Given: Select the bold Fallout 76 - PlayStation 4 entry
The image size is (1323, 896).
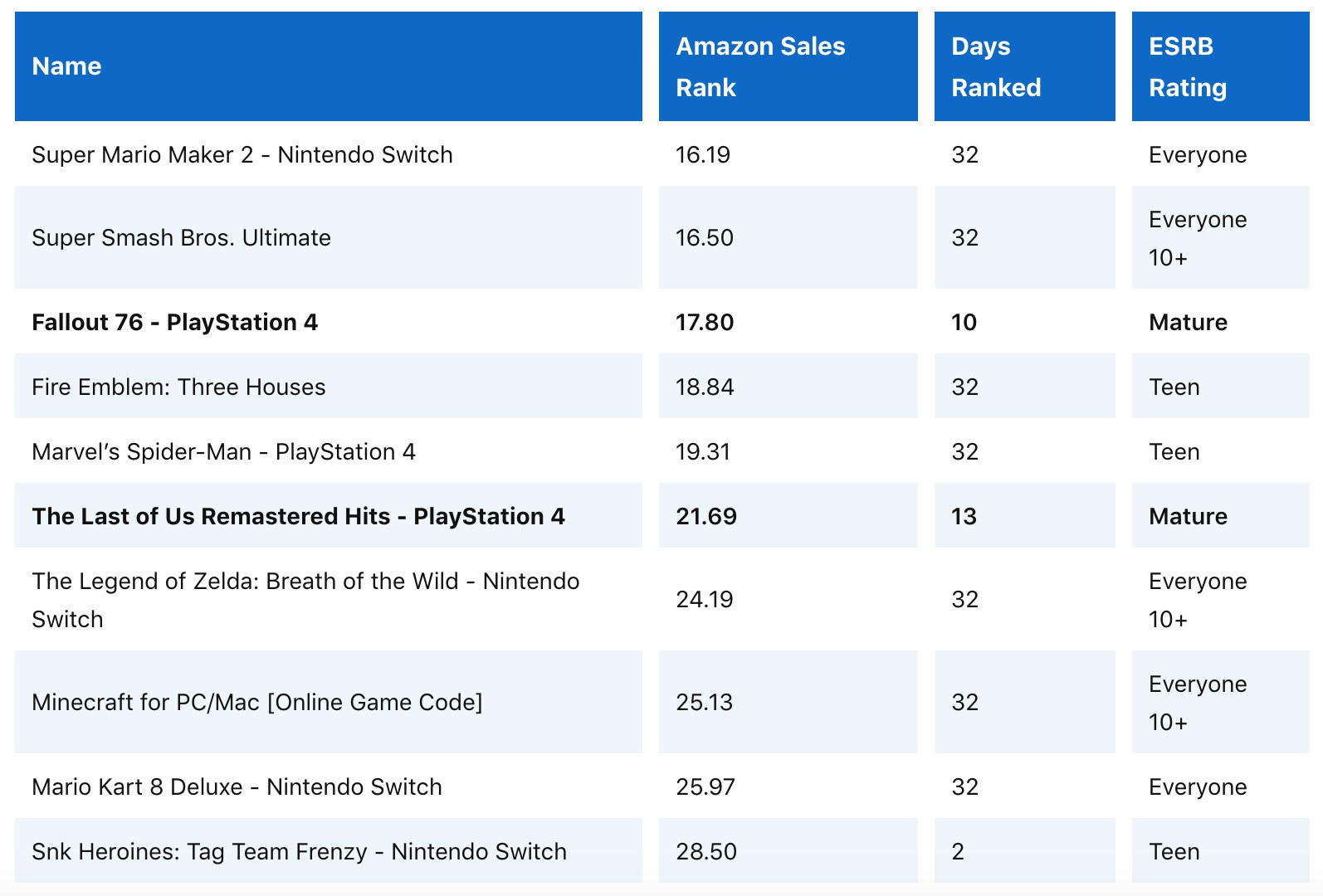Looking at the screenshot, I should [175, 323].
